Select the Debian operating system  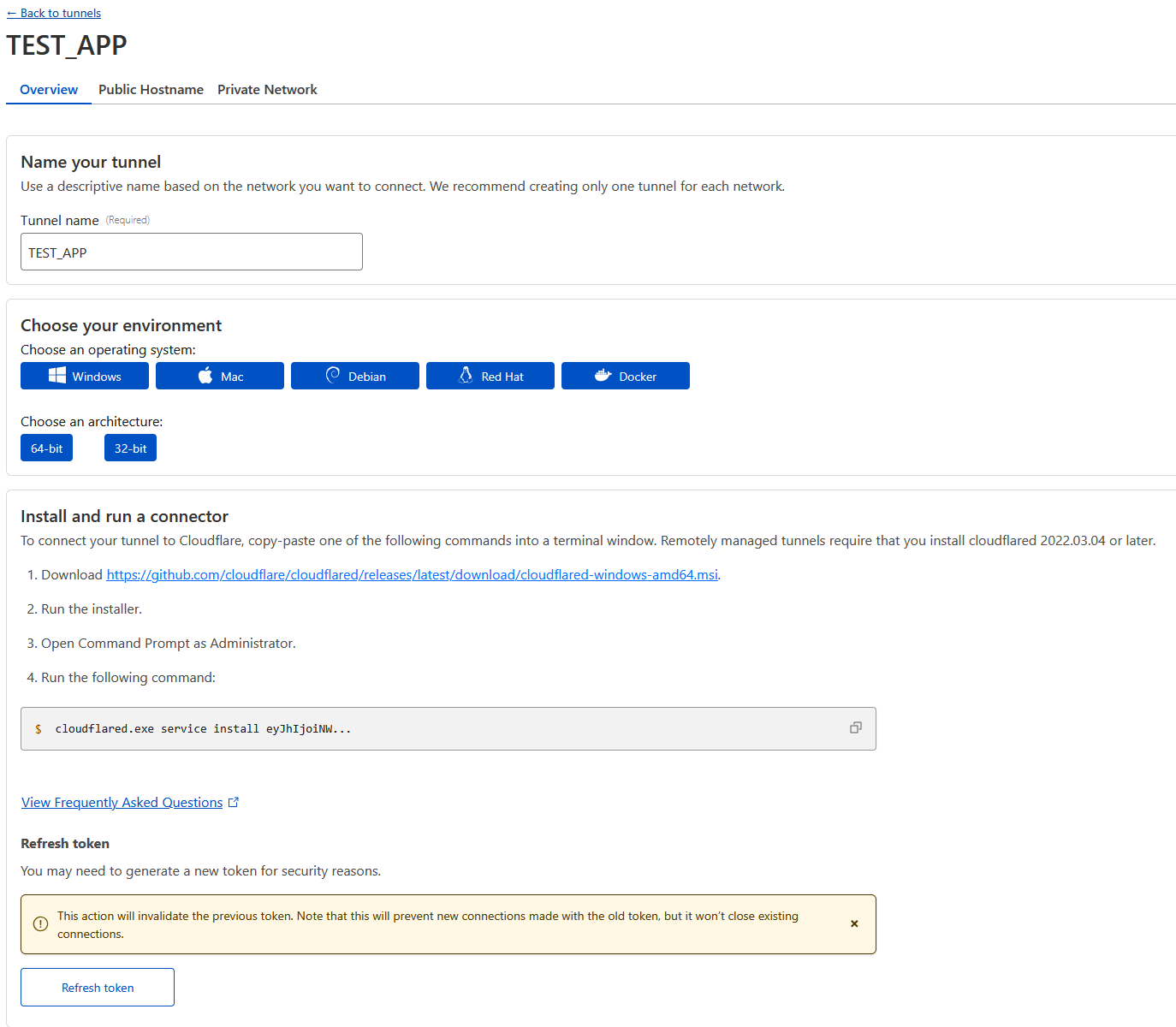354,376
